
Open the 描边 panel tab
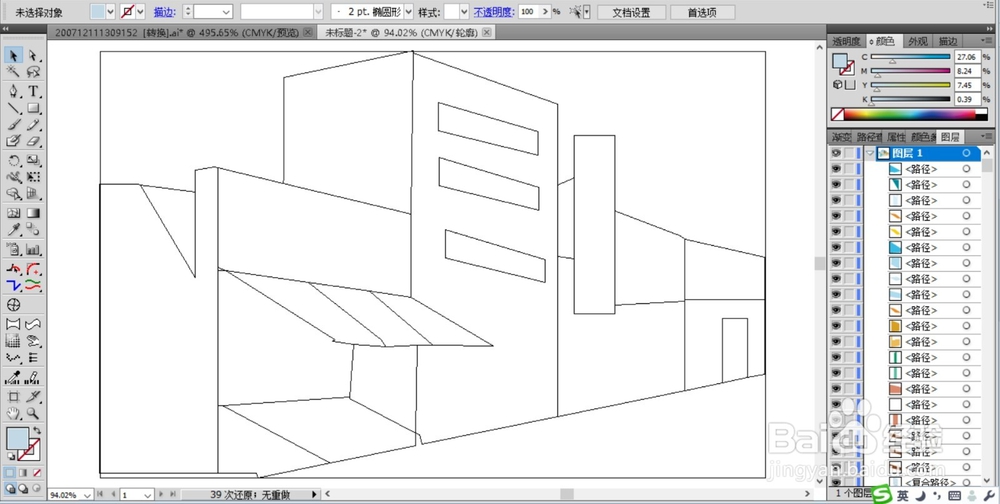pos(947,41)
